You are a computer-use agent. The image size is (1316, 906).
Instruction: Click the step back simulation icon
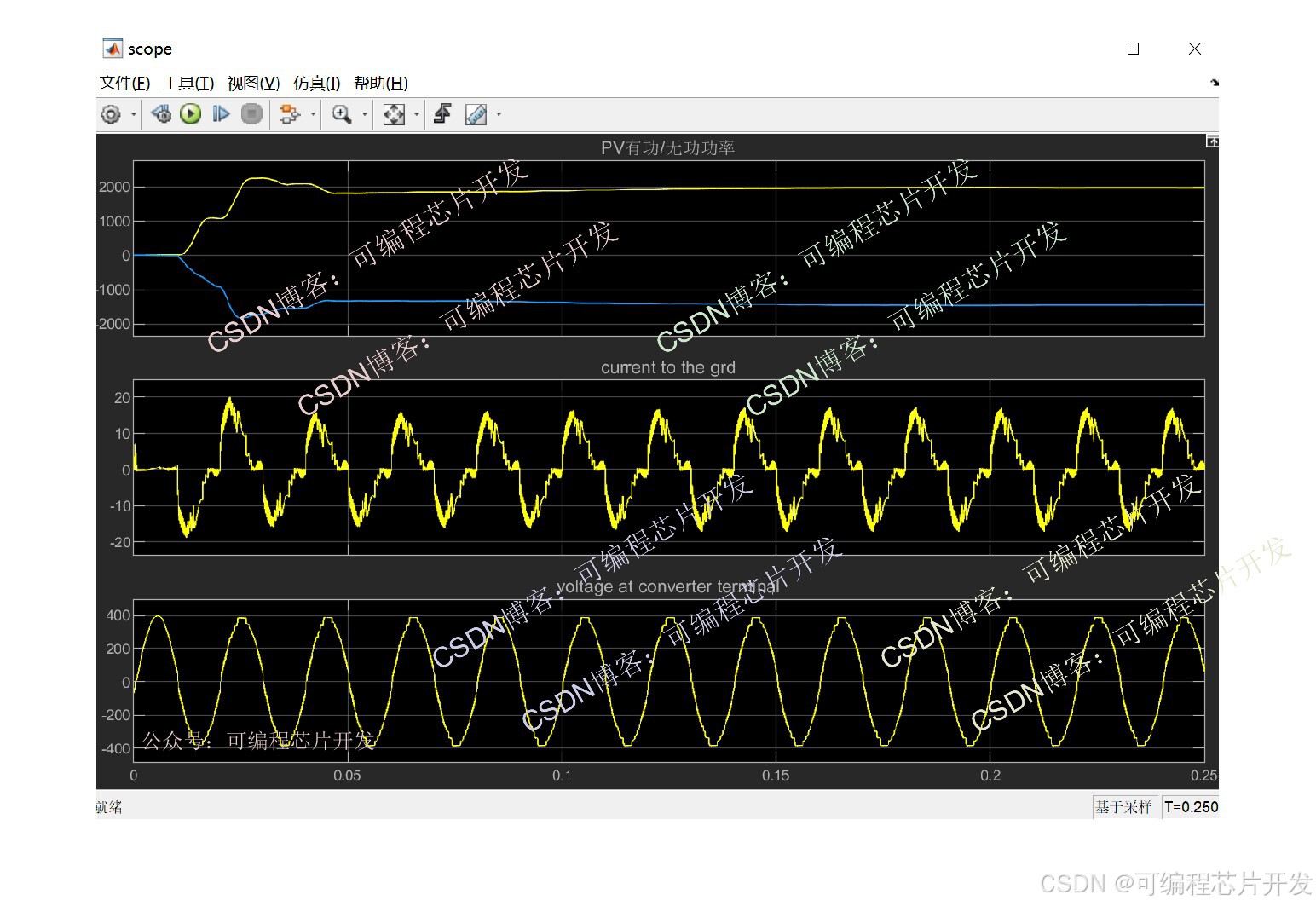pos(161,114)
